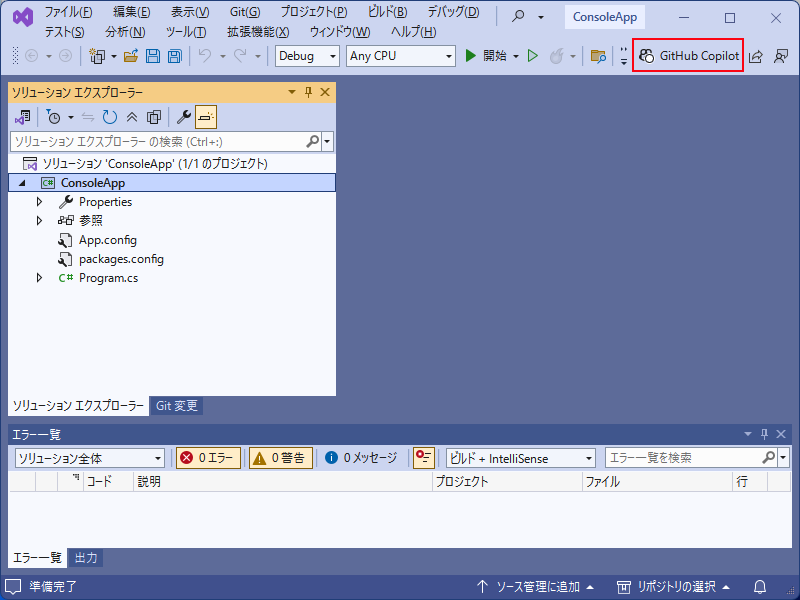
Task: Open the デバッグ(D) menu
Action: pos(453,12)
